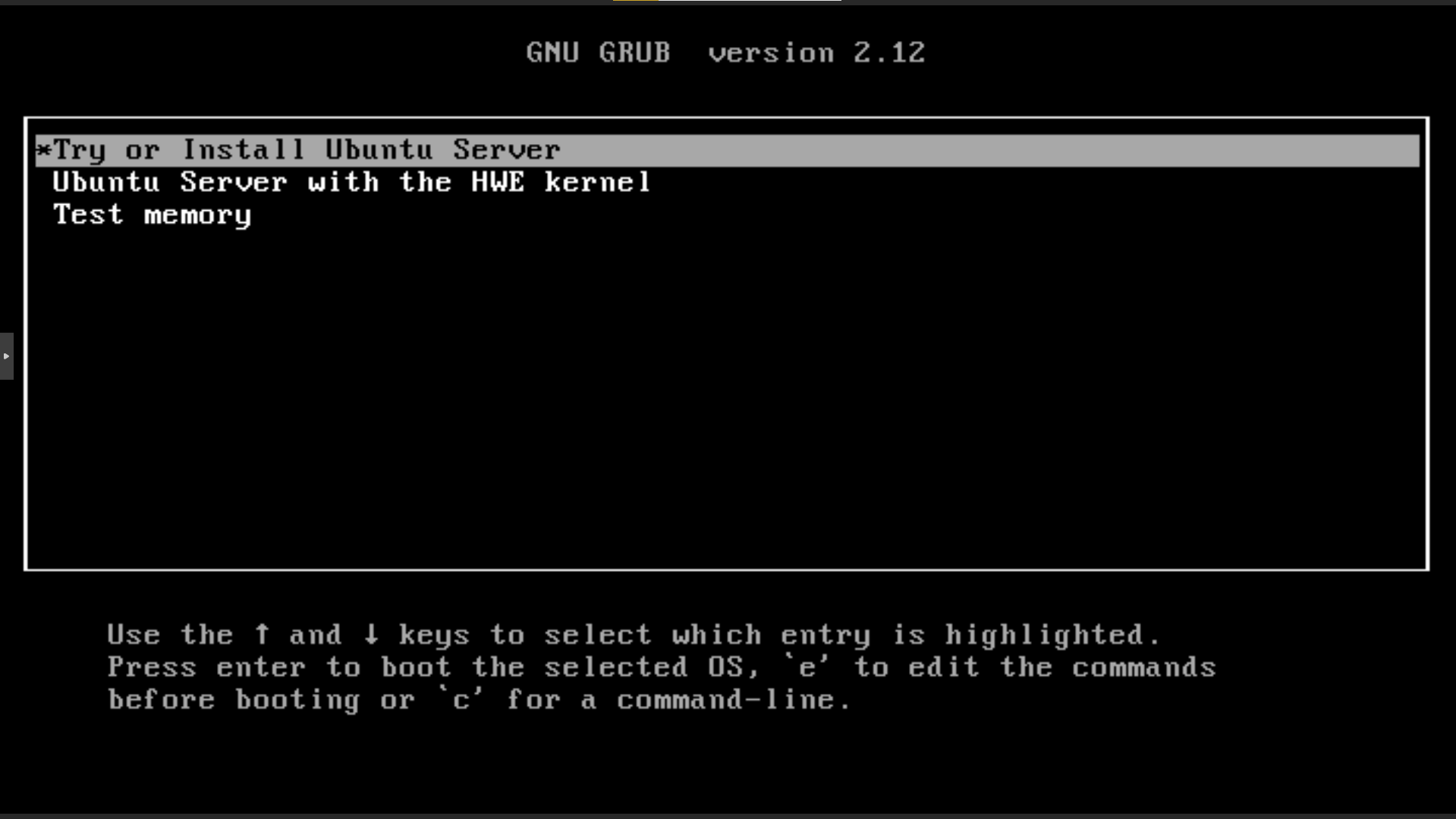Click the 'version 2.12' label
The width and height of the screenshot is (1456, 819).
(816, 52)
